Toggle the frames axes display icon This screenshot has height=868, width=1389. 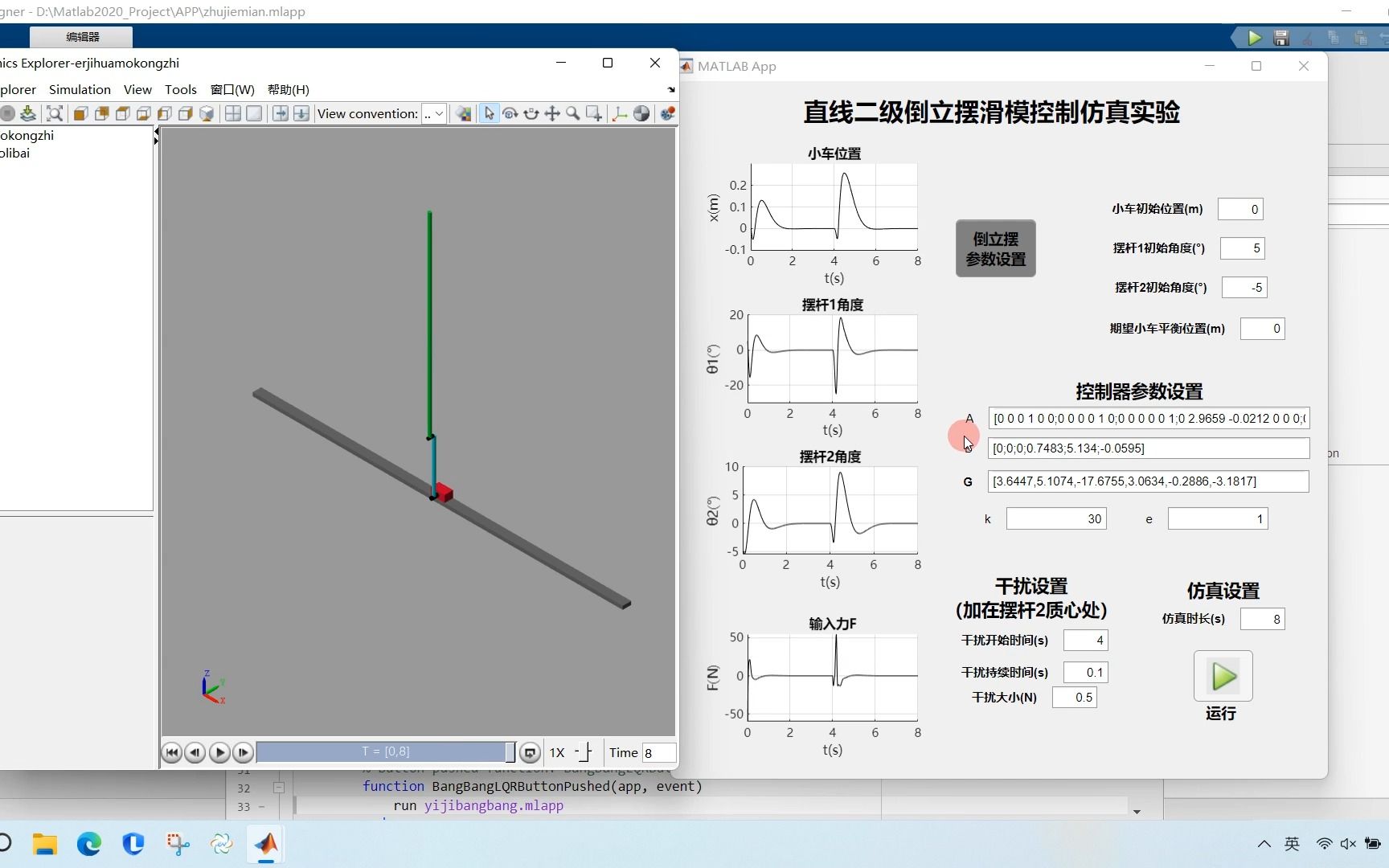[x=620, y=113]
